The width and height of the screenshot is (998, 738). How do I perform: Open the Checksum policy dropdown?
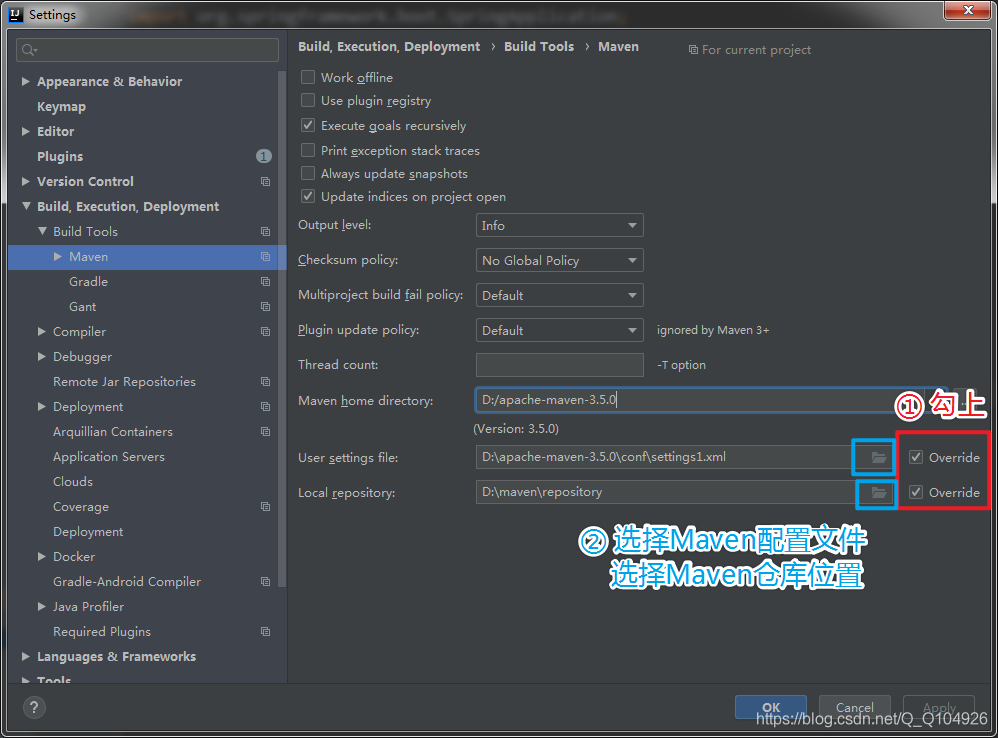coord(559,260)
